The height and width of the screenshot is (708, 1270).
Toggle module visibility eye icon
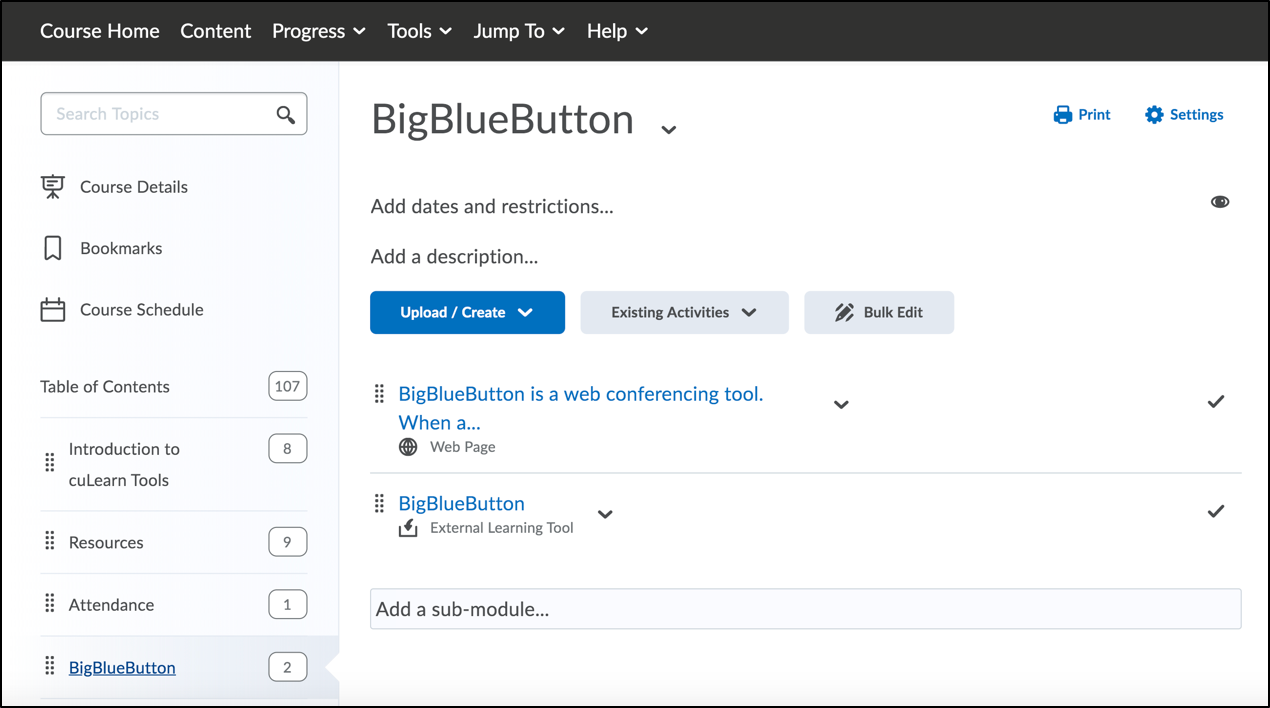tap(1220, 202)
